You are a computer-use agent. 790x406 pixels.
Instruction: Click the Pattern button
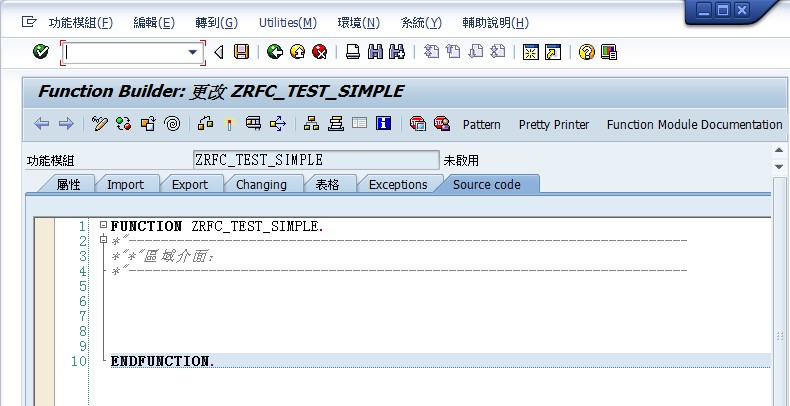pyautogui.click(x=482, y=124)
